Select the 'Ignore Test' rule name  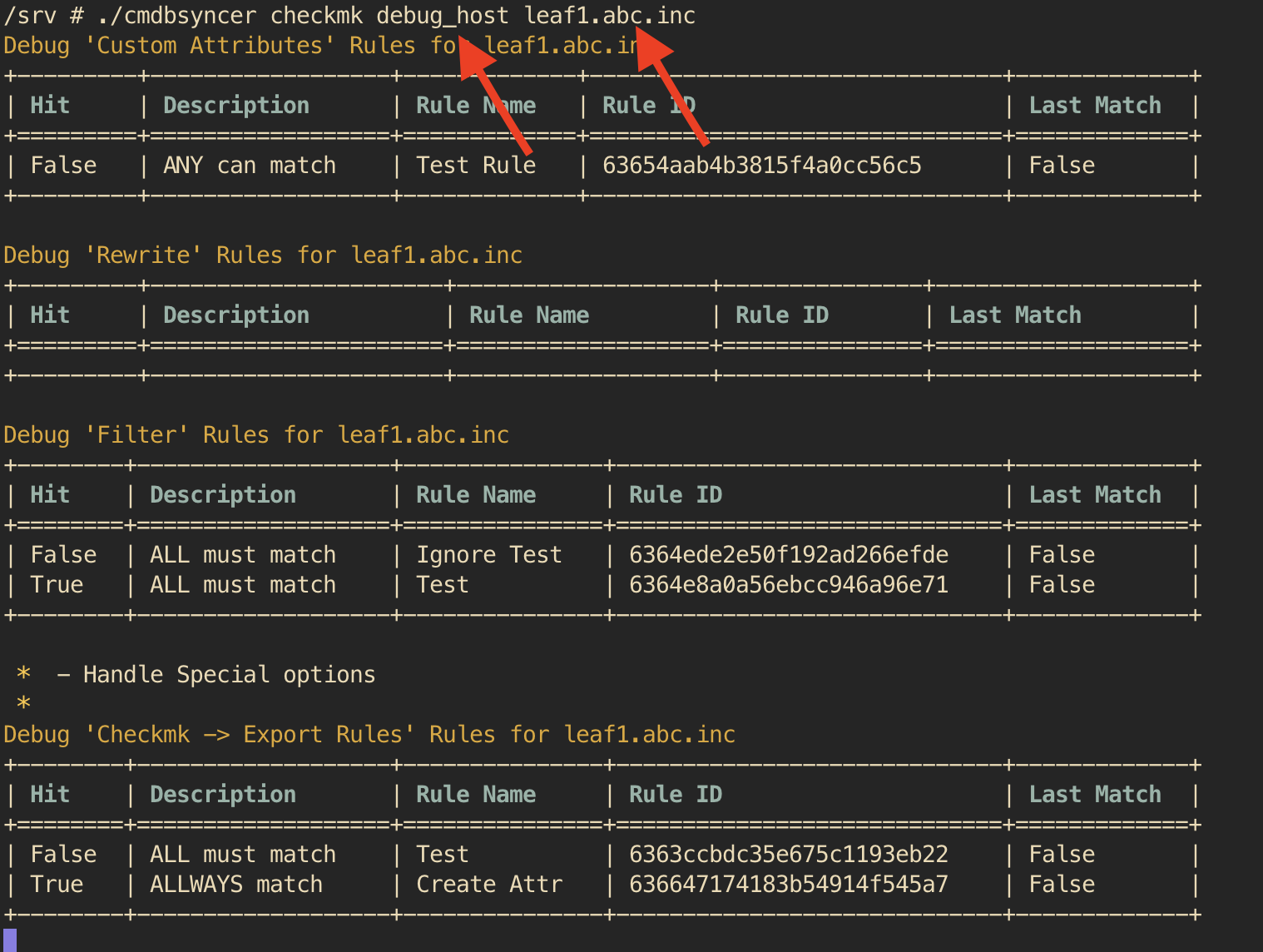coord(489,555)
